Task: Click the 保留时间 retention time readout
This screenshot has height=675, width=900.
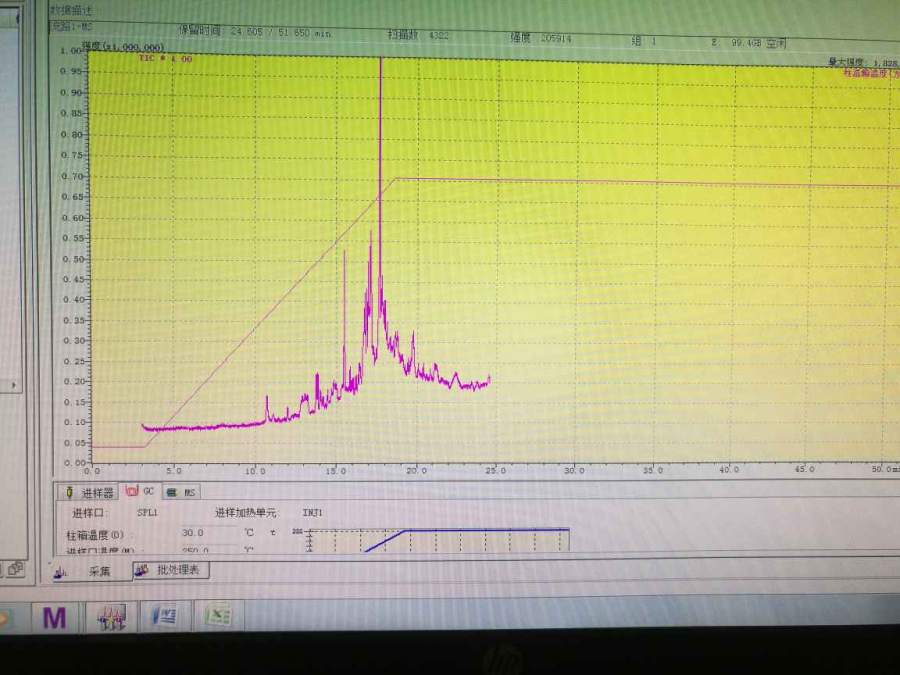Action: 255,32
